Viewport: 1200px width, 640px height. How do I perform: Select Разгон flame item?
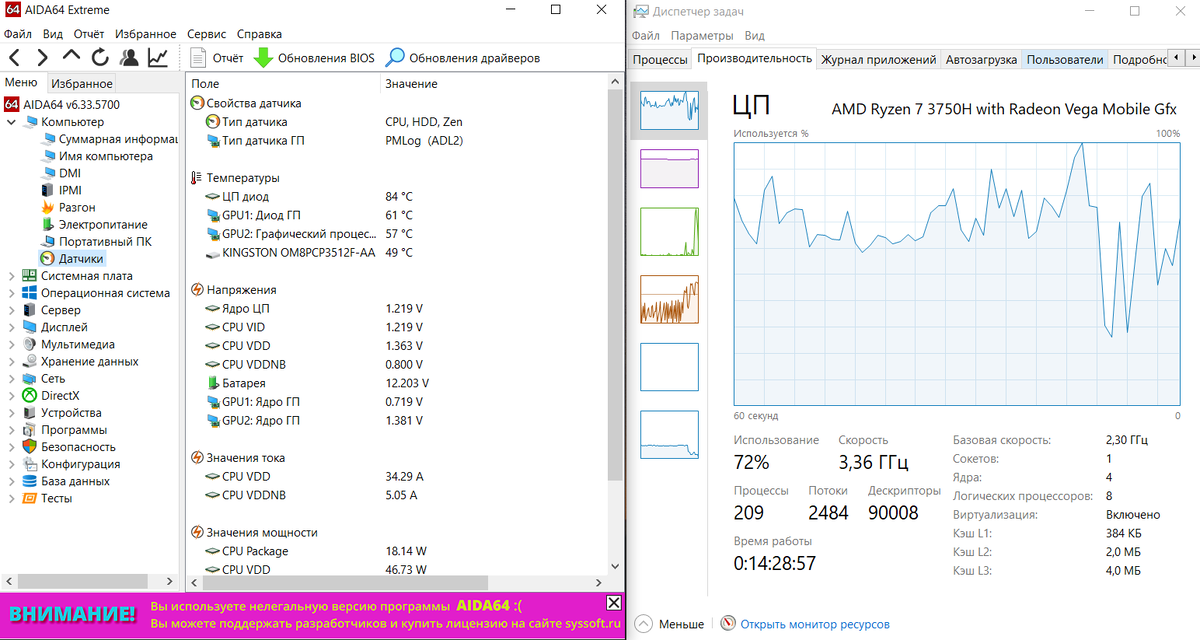[68, 207]
